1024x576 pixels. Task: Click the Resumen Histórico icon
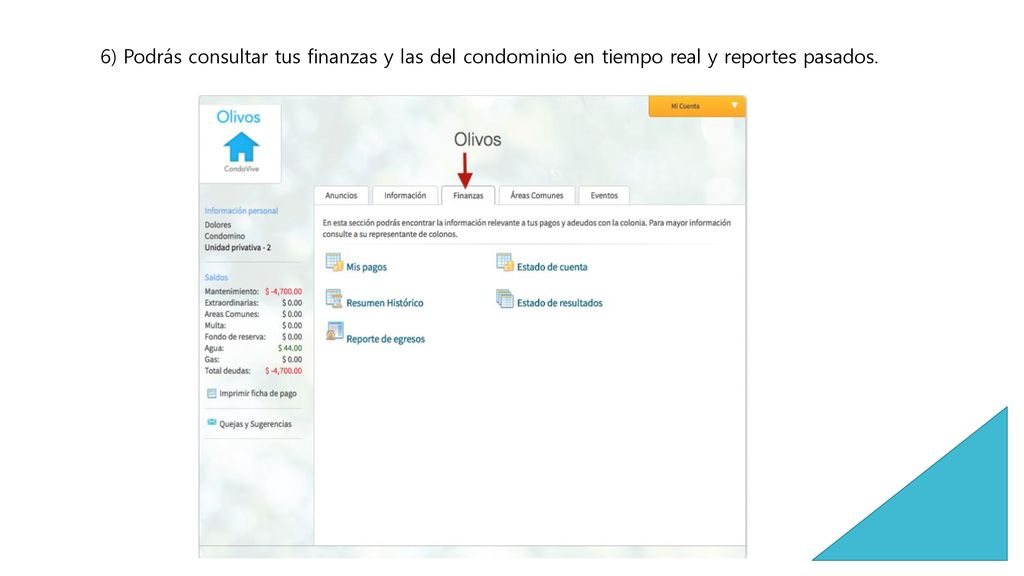(x=334, y=298)
